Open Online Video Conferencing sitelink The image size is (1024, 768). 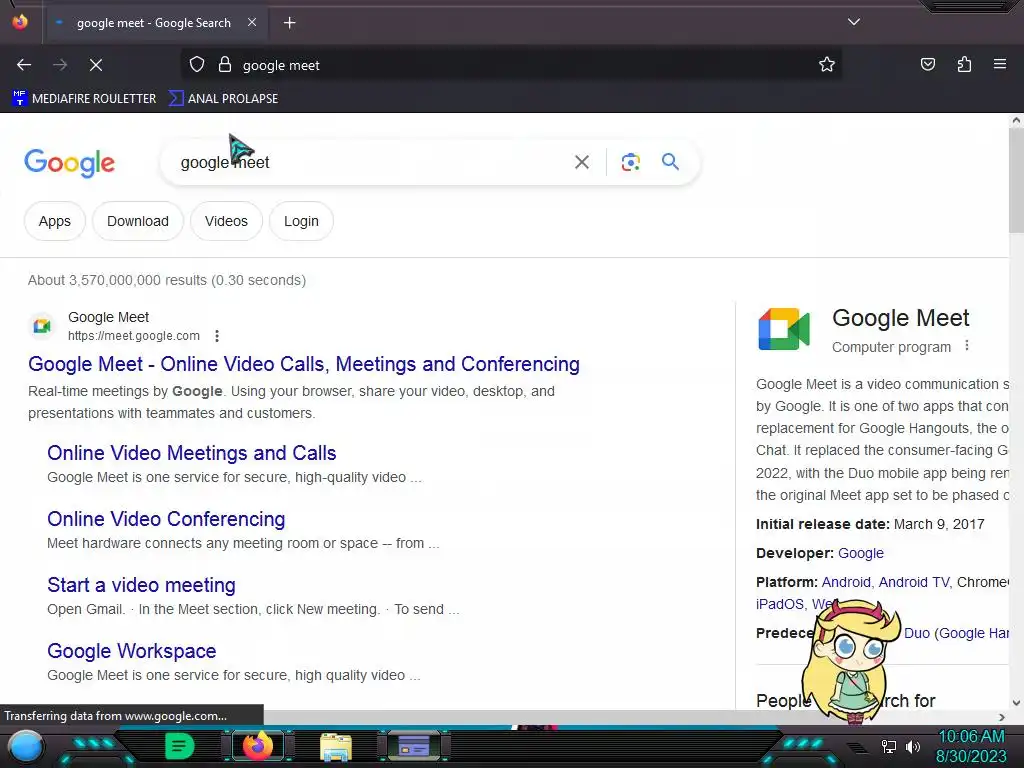tap(166, 519)
